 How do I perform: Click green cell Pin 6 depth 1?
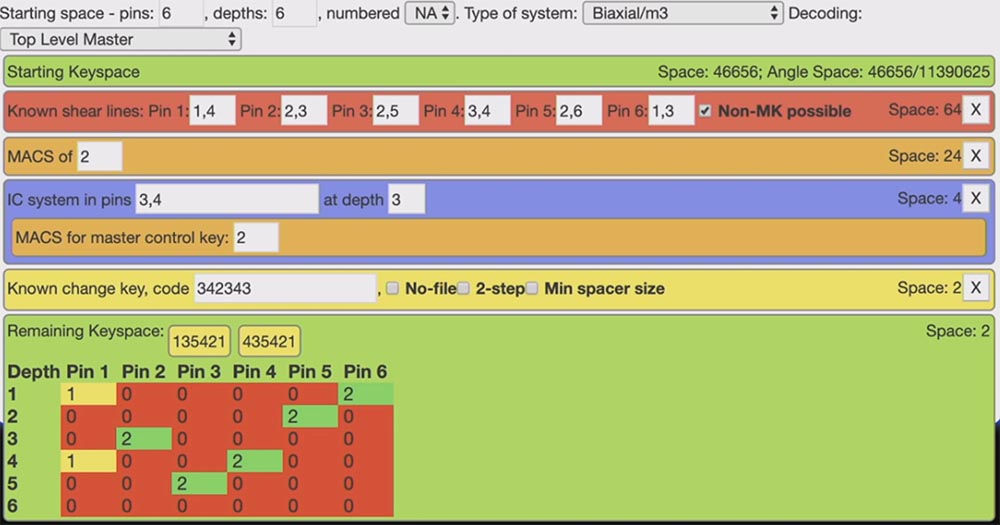click(x=366, y=394)
